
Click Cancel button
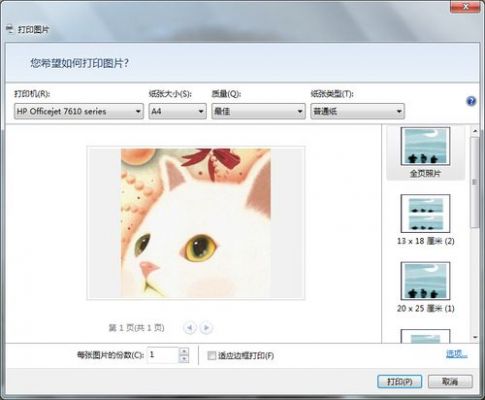click(450, 381)
